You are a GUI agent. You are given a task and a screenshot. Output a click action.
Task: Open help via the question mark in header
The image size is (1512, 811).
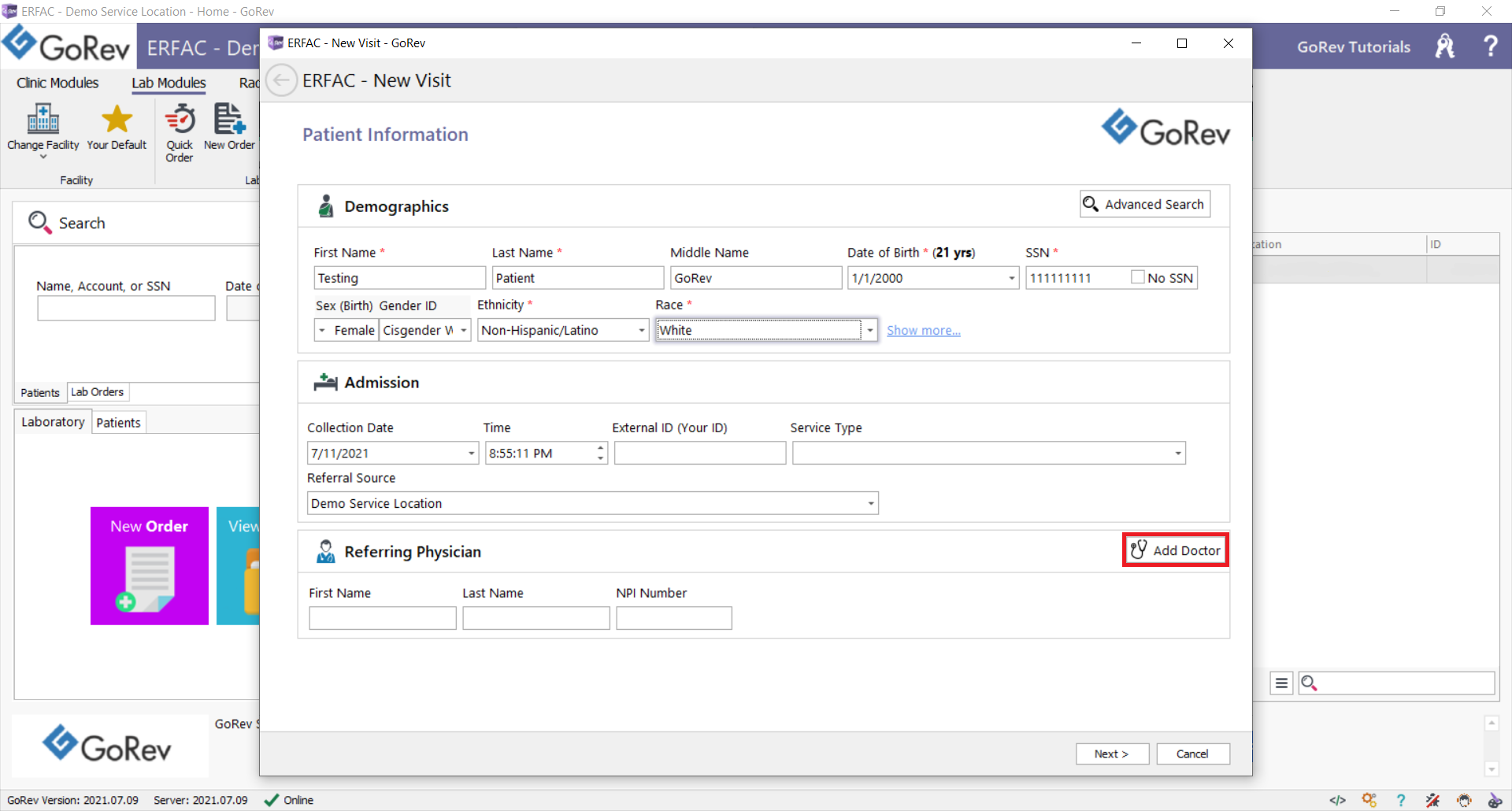(1490, 46)
